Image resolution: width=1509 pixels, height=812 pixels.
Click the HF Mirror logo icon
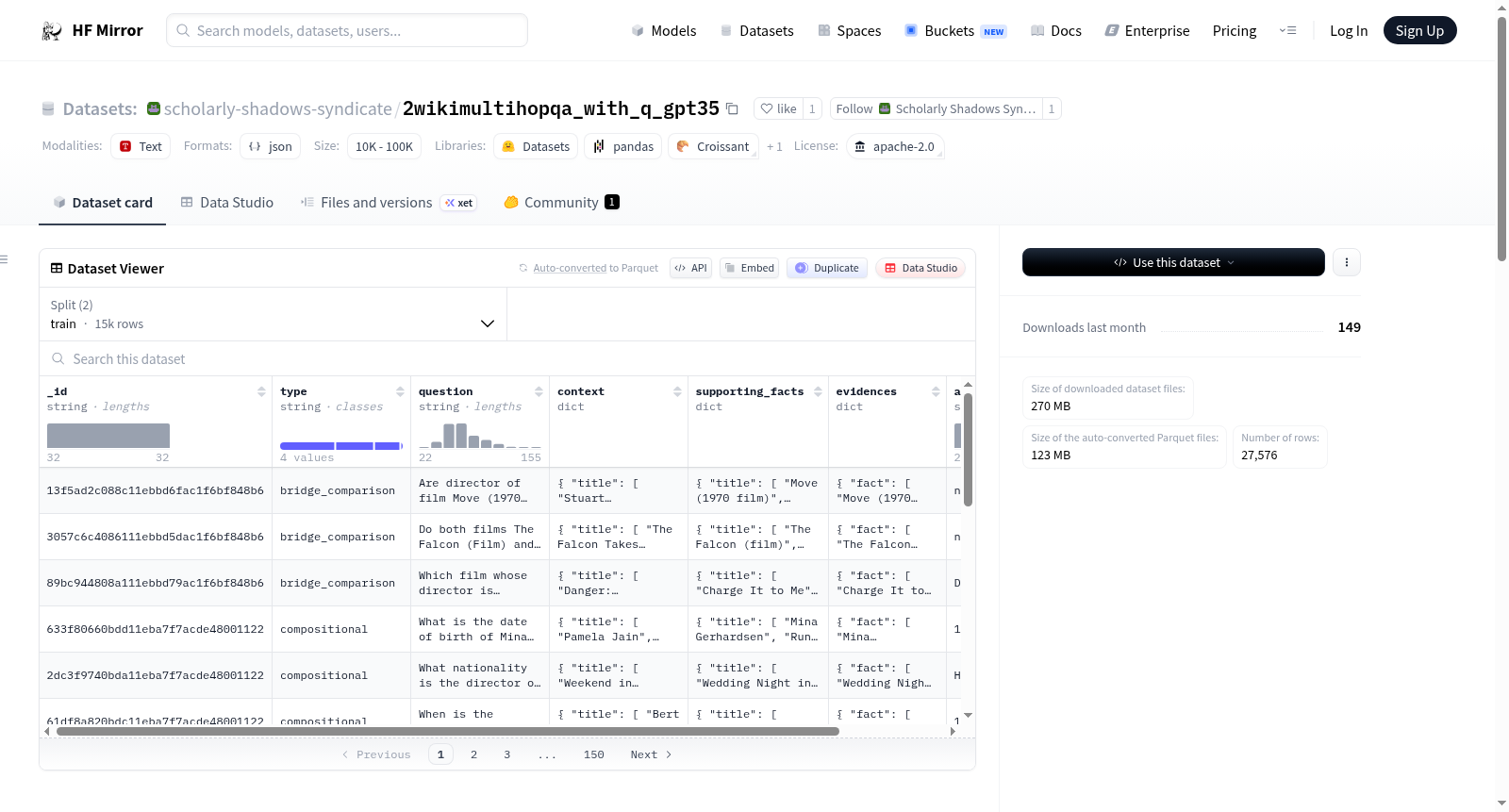52,31
